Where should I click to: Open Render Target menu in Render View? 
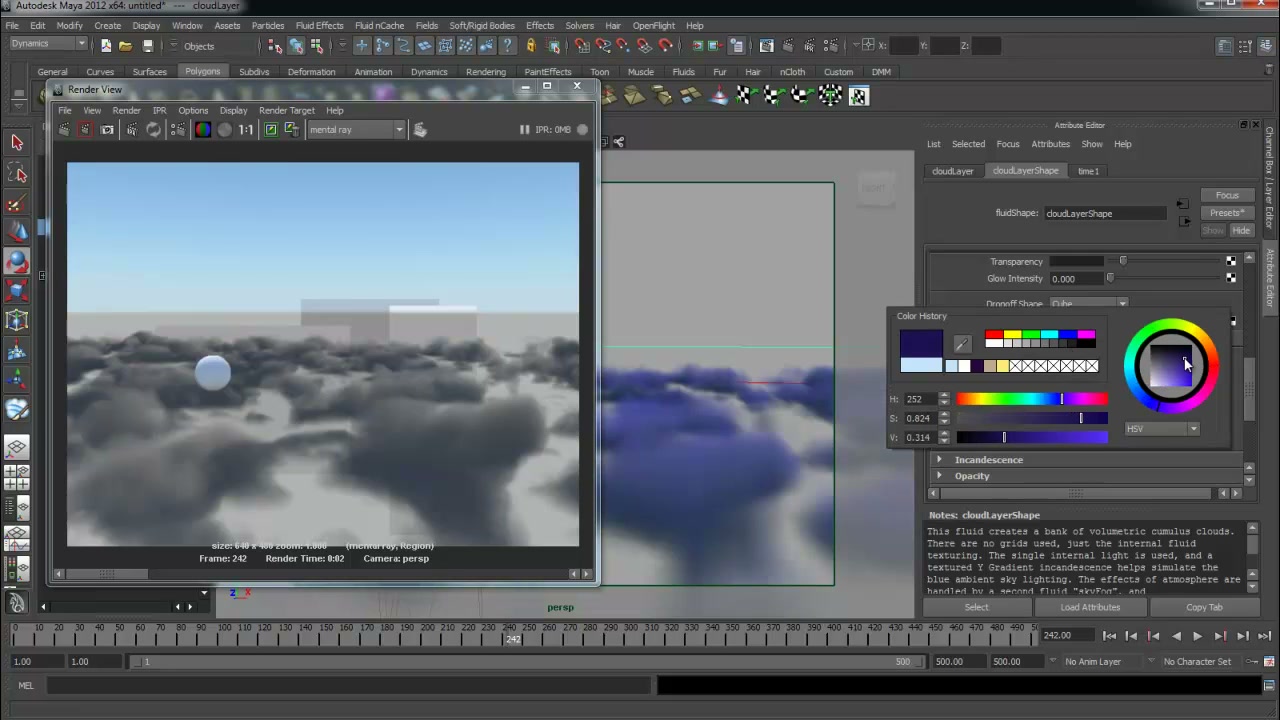(x=287, y=111)
